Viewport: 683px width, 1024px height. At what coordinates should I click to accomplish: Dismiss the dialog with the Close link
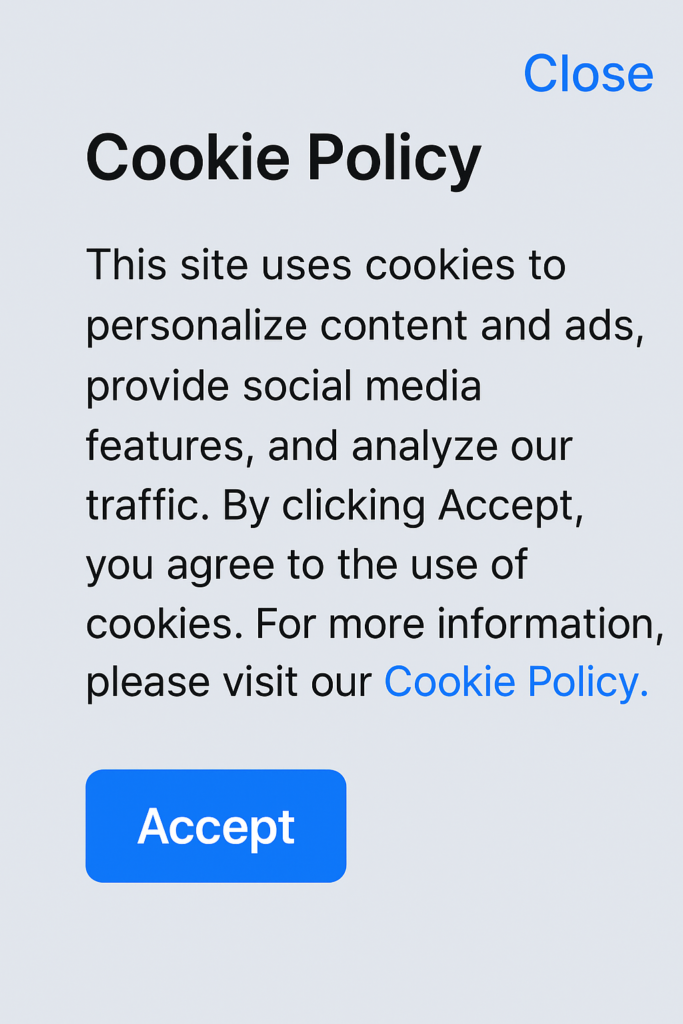point(588,73)
